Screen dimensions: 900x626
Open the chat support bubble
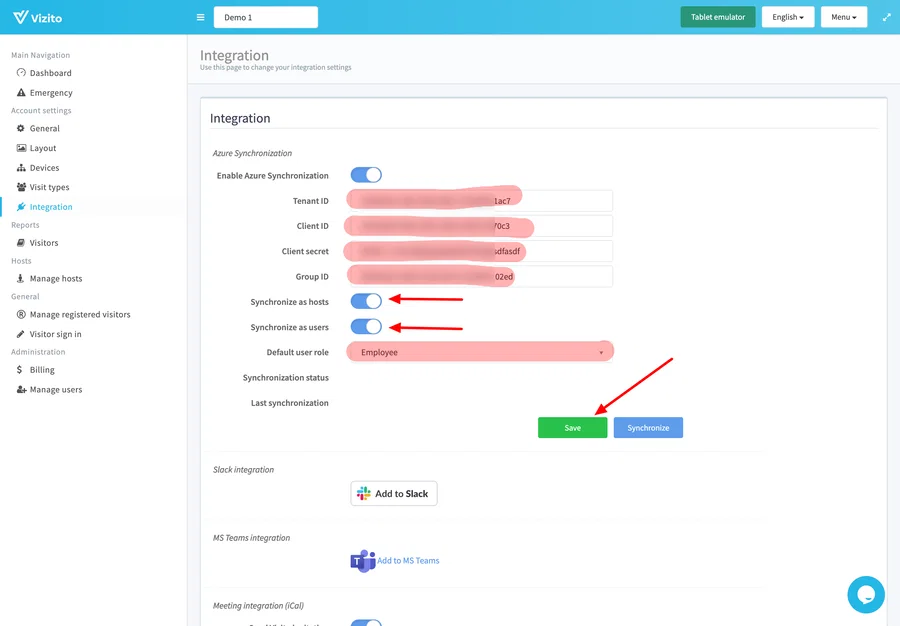click(x=865, y=594)
